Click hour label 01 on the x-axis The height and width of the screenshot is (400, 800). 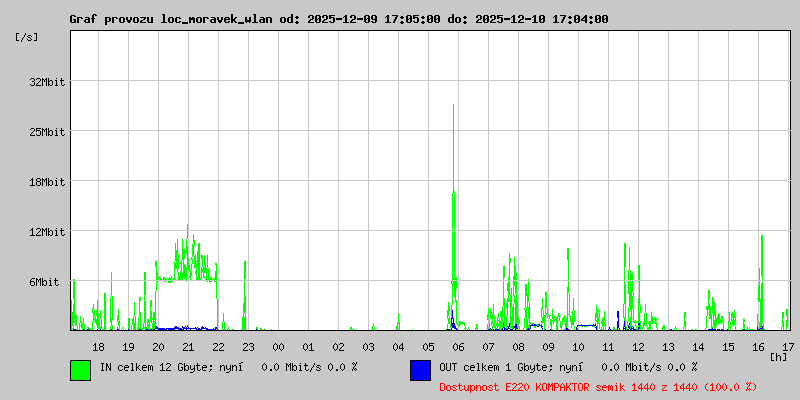click(x=308, y=347)
